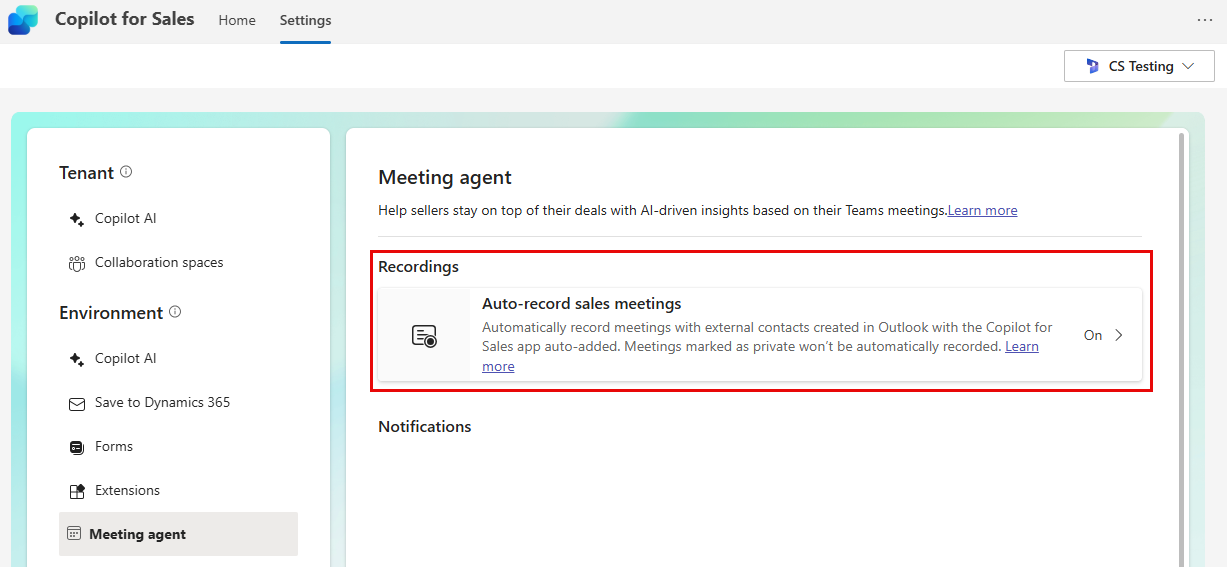Click the Copilot for Sales app logo
This screenshot has height=567, width=1227.
(x=23, y=20)
